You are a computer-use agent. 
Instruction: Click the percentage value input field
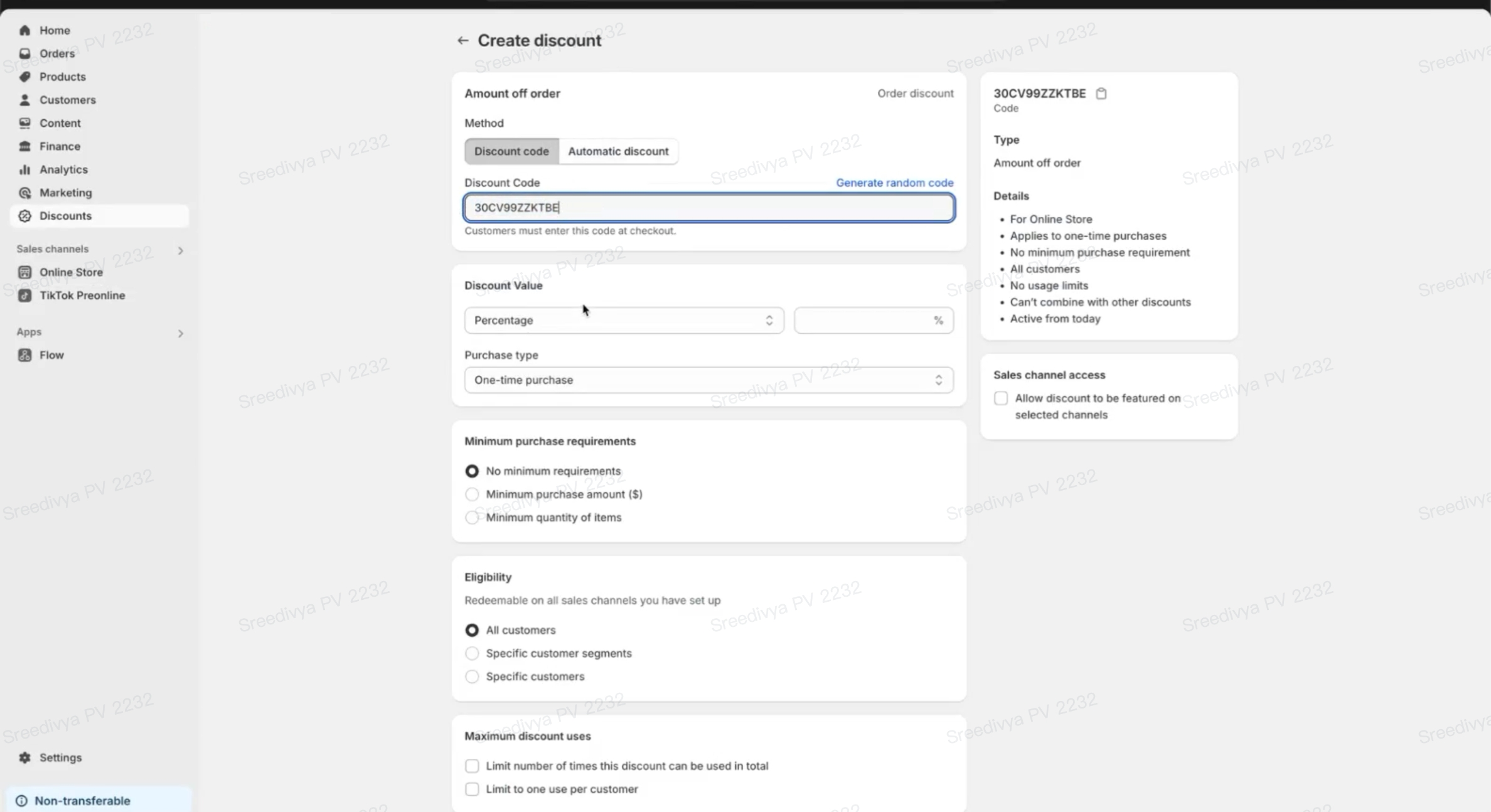[863, 321]
